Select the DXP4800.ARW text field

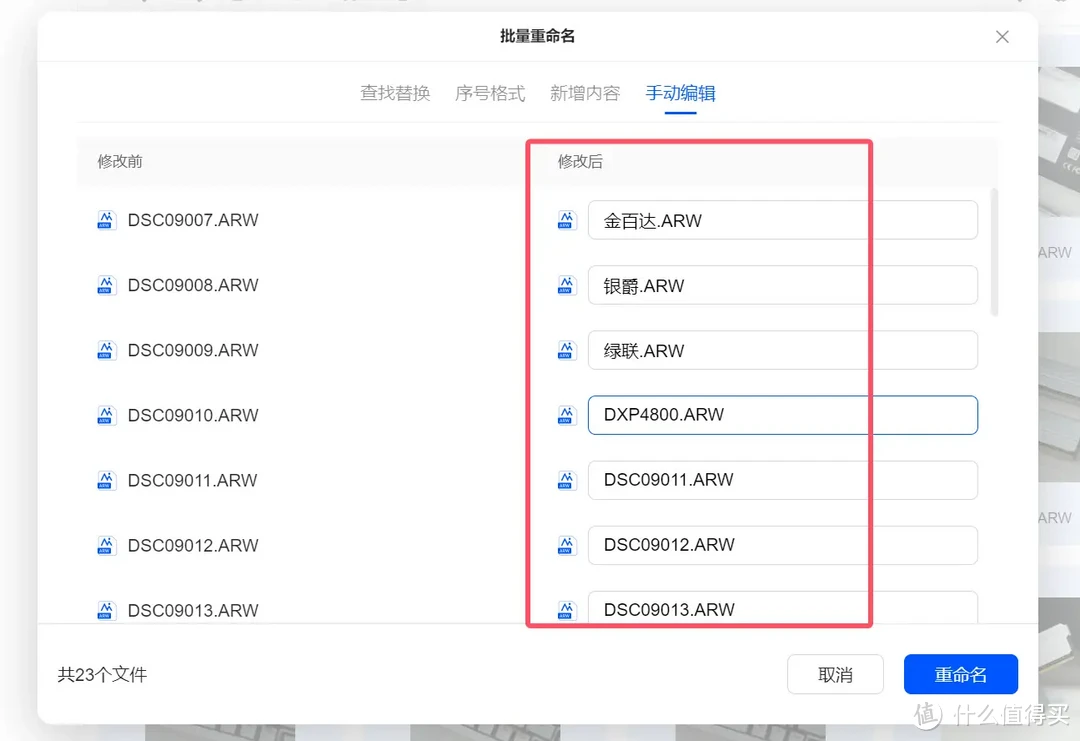783,415
